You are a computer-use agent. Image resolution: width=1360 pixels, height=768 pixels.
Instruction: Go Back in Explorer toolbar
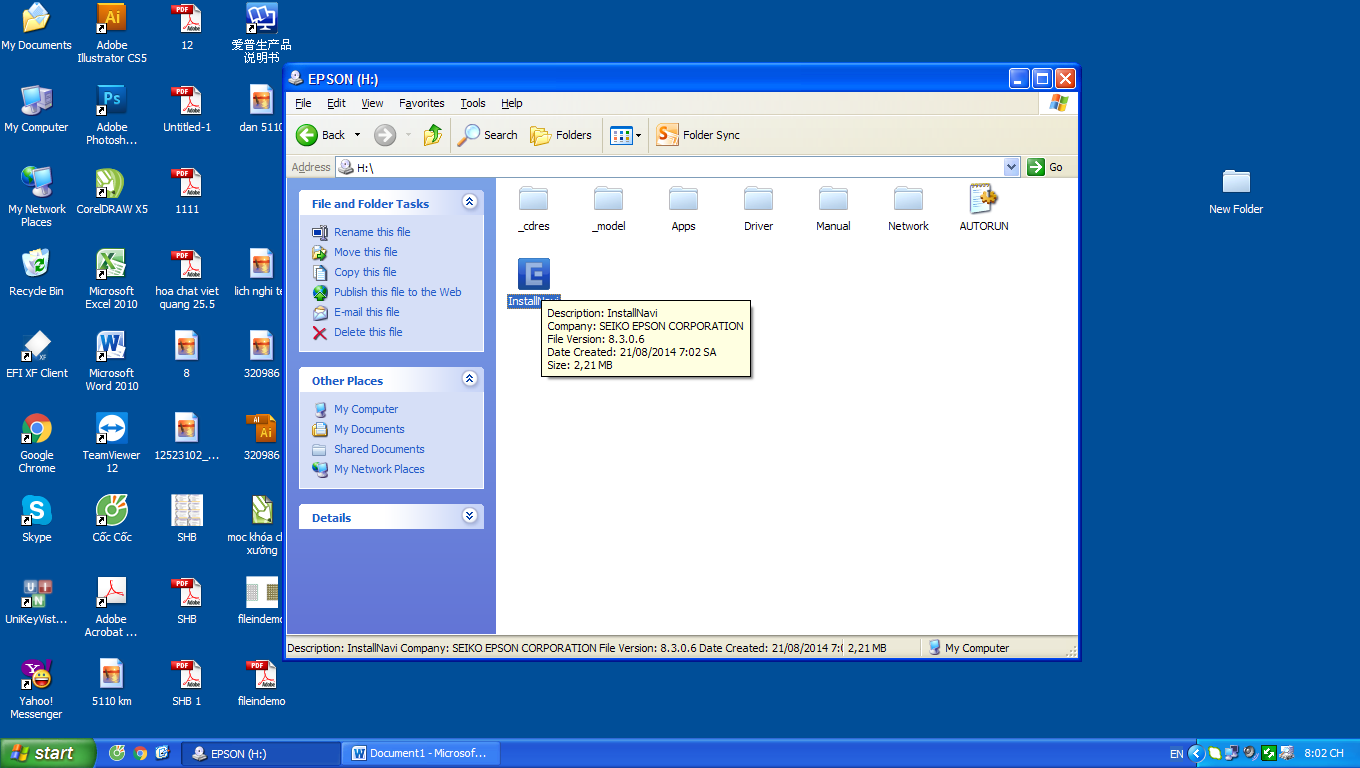click(x=322, y=135)
